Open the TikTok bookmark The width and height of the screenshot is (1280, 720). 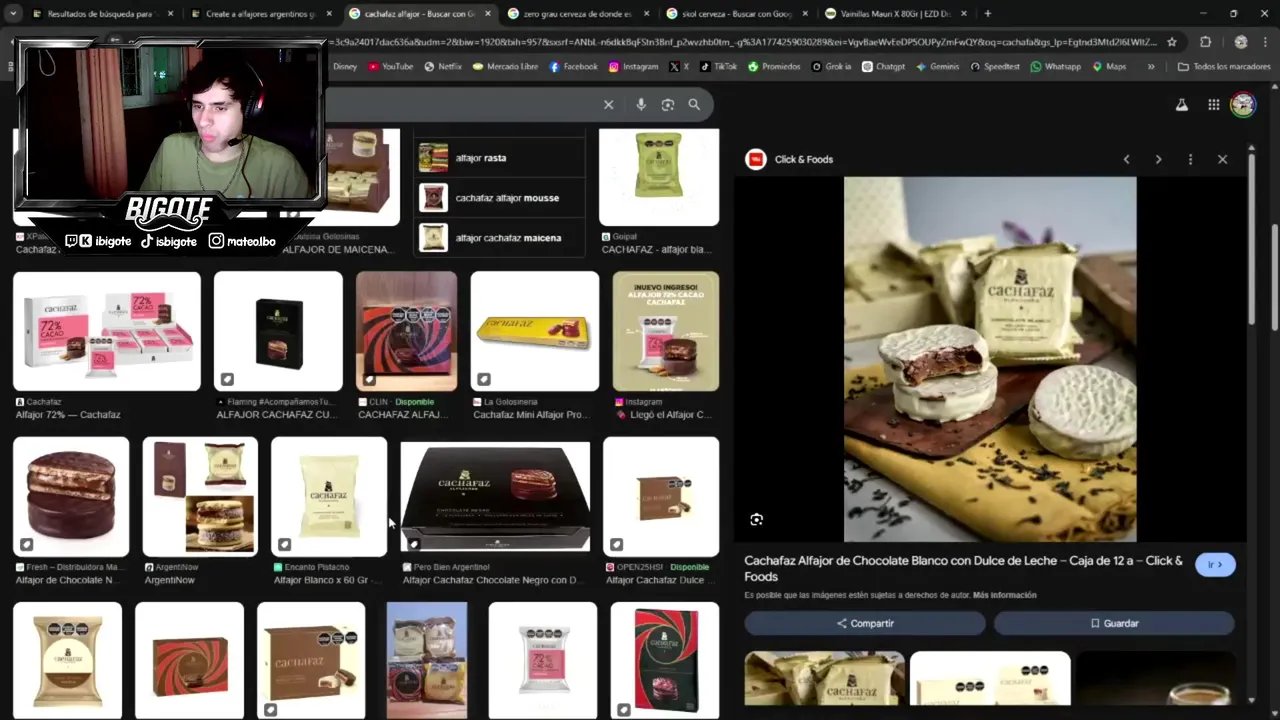[x=719, y=67]
